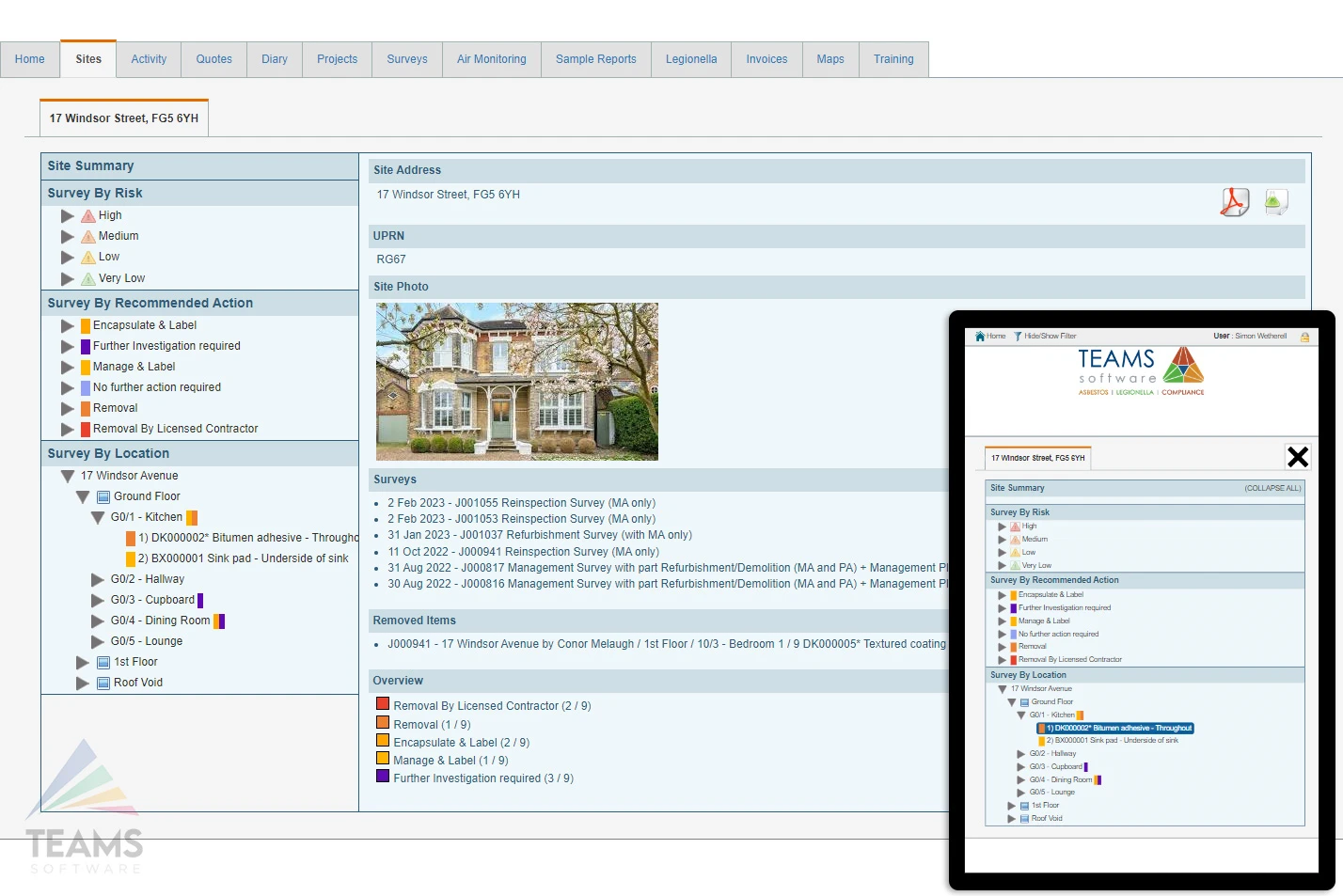Expand G0/4 - Dining Room in main sidebar
Image resolution: width=1343 pixels, height=896 pixels.
pos(98,621)
